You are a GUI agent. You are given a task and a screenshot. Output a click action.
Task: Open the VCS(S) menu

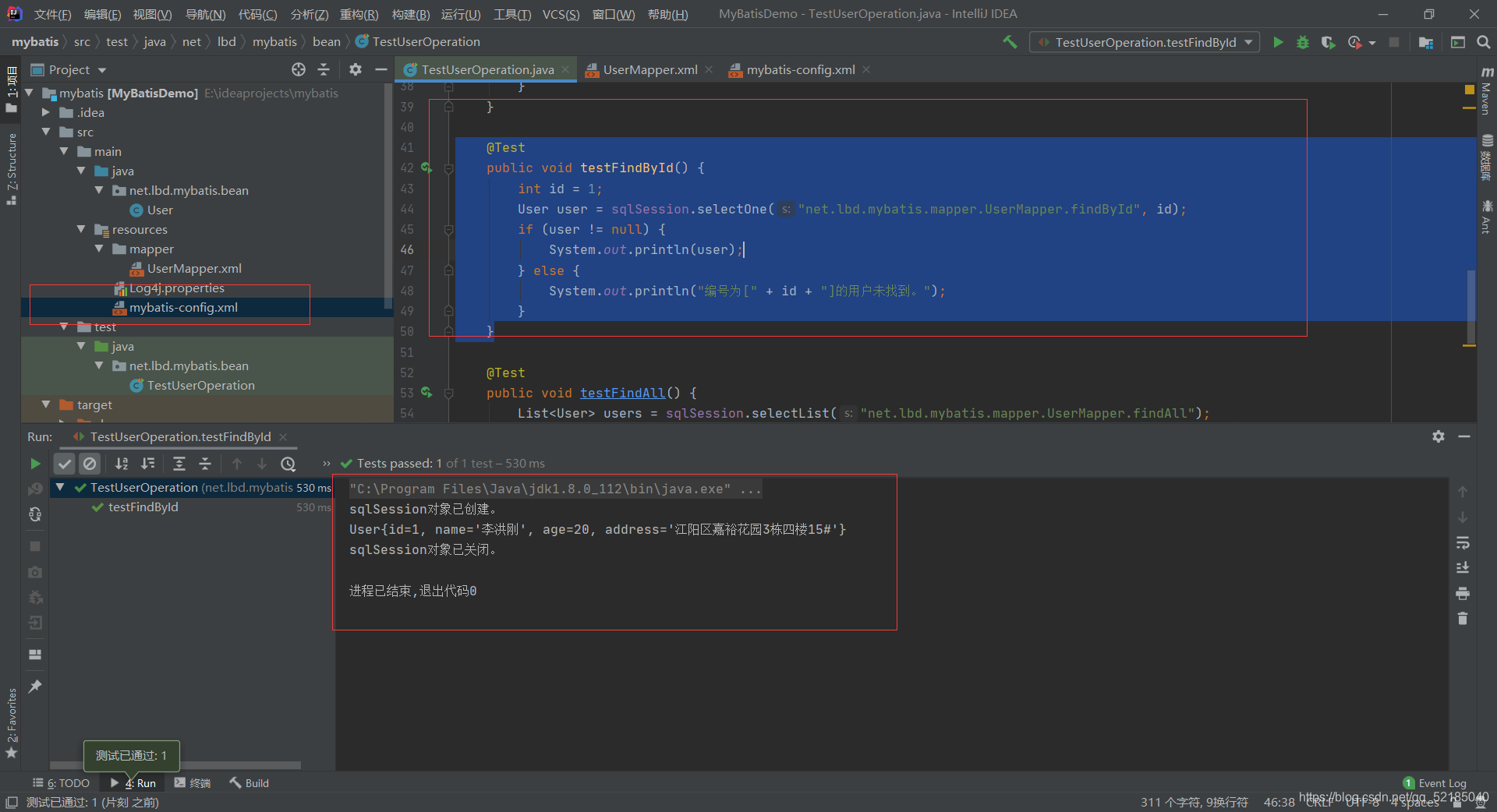561,14
